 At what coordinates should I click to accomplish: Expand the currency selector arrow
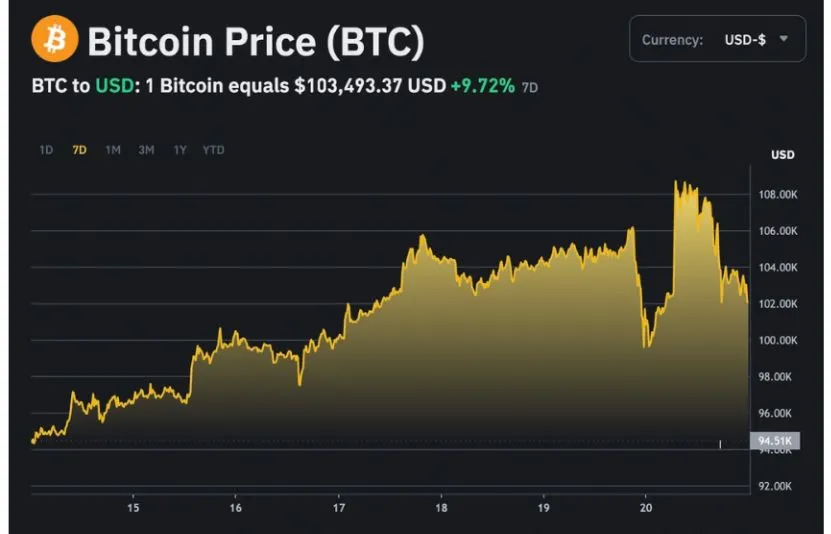point(784,39)
